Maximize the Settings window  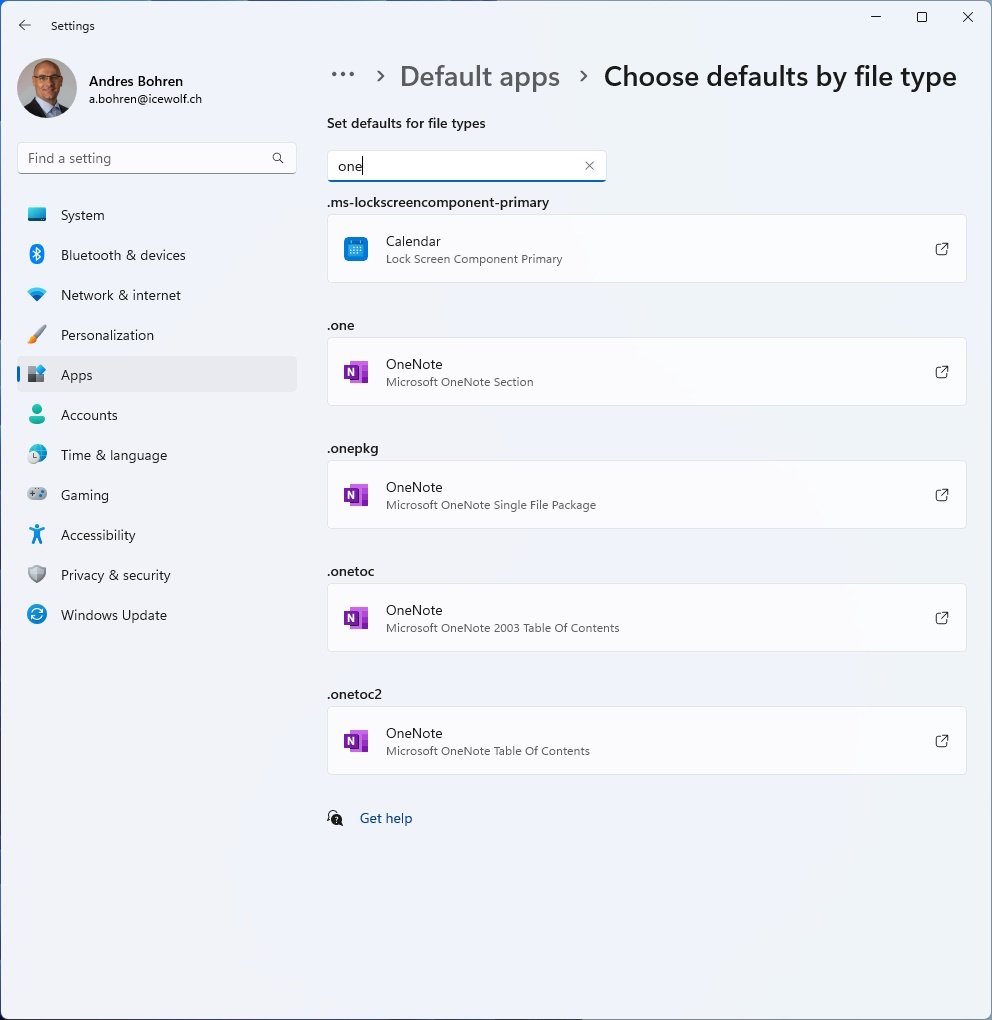(922, 17)
